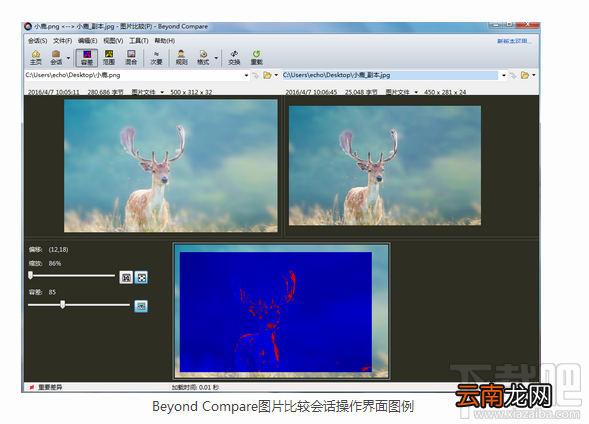Image resolution: width=589 pixels, height=424 pixels.
Task: Click the right deer image preview
Action: 385,166
